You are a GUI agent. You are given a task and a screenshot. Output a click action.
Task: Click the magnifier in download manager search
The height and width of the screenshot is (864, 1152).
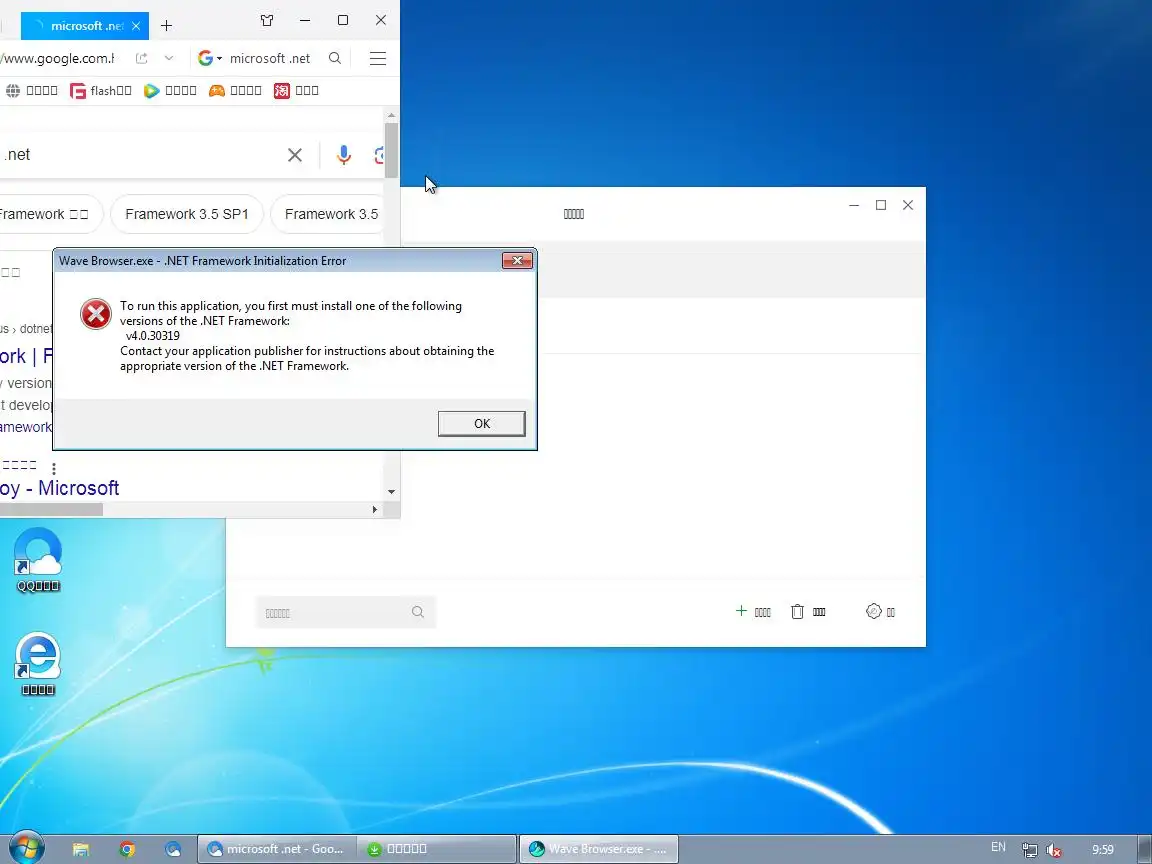418,612
